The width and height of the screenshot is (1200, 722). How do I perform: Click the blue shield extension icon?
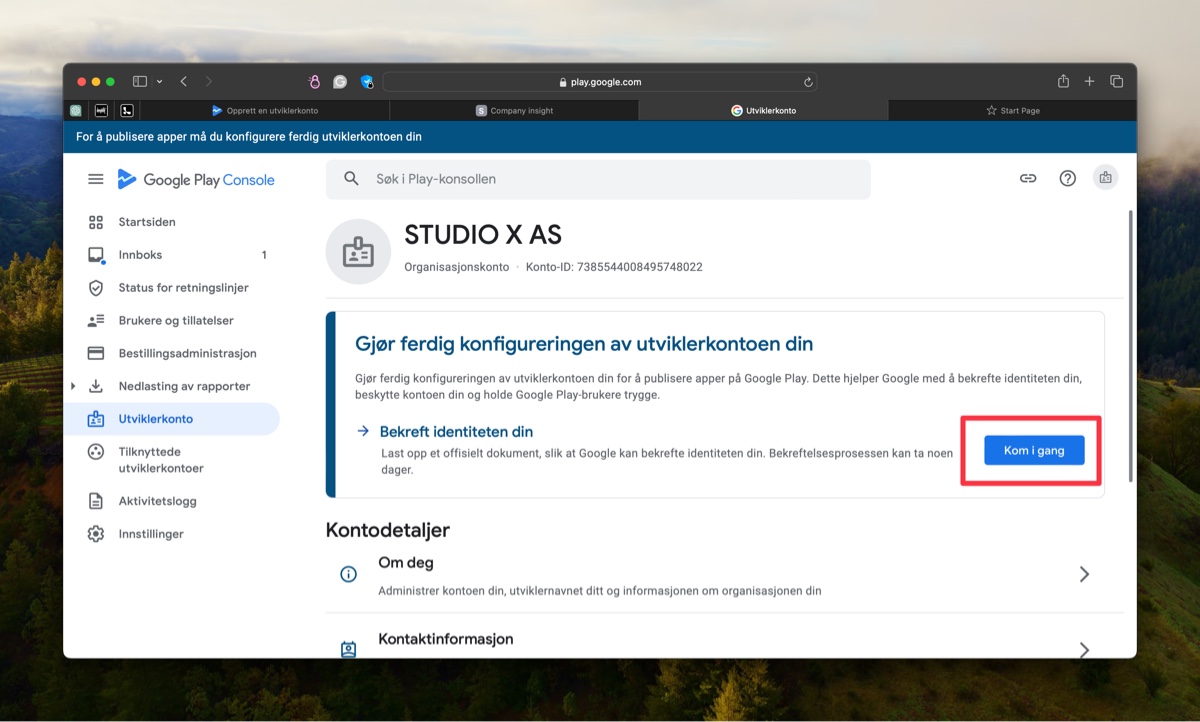pyautogui.click(x=367, y=82)
